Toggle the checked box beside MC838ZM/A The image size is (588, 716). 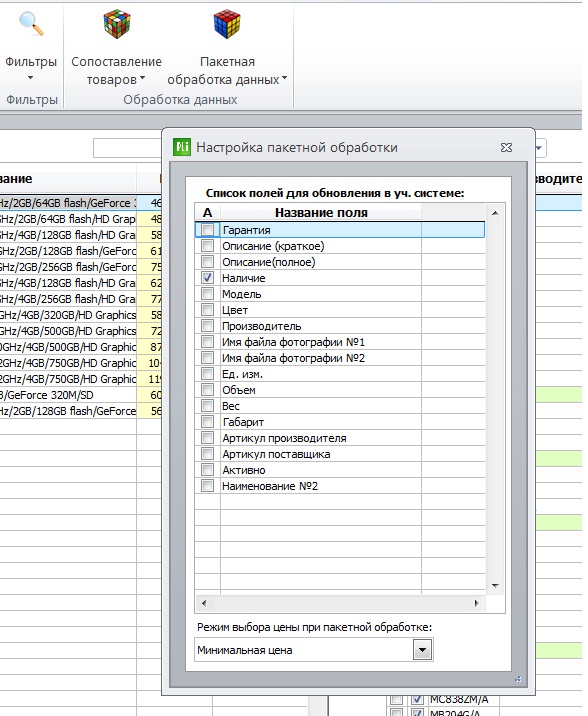417,699
